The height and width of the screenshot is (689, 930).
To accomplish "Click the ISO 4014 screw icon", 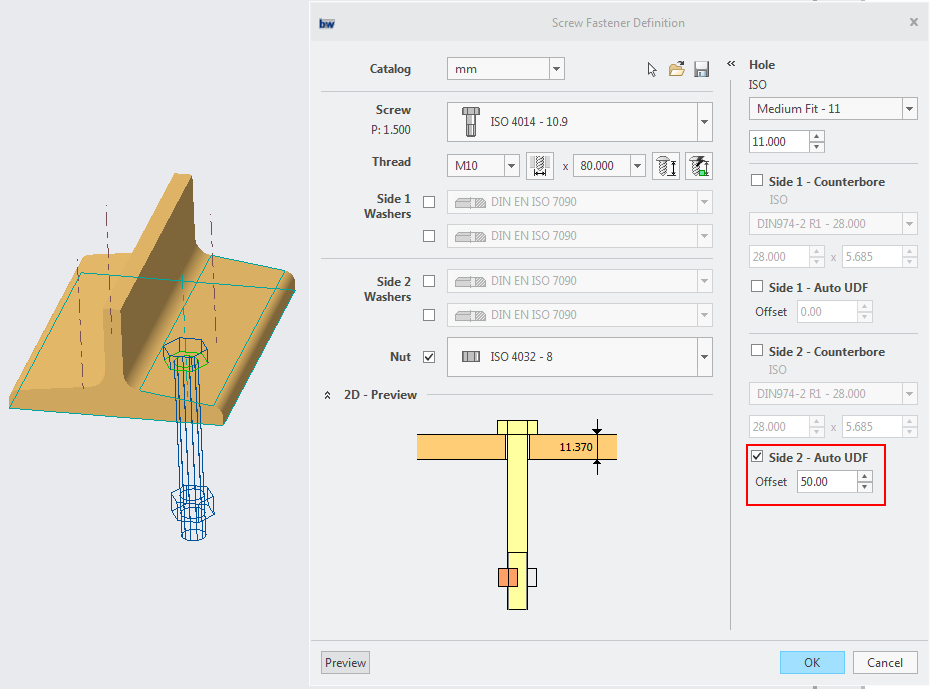I will [x=471, y=122].
